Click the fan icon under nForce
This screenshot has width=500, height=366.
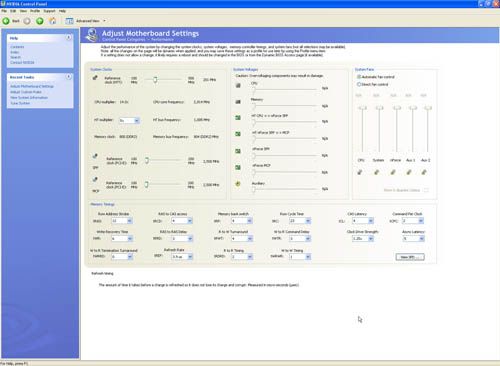point(393,172)
